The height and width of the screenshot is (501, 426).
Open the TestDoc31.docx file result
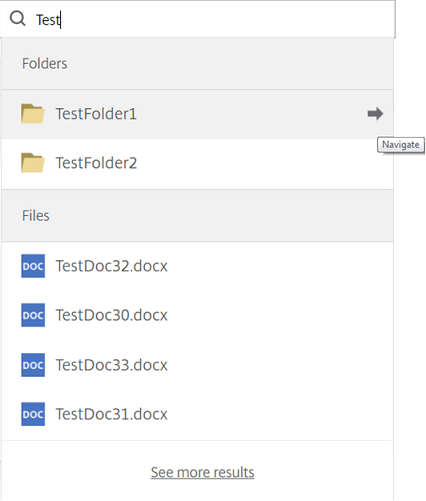pyautogui.click(x=197, y=414)
